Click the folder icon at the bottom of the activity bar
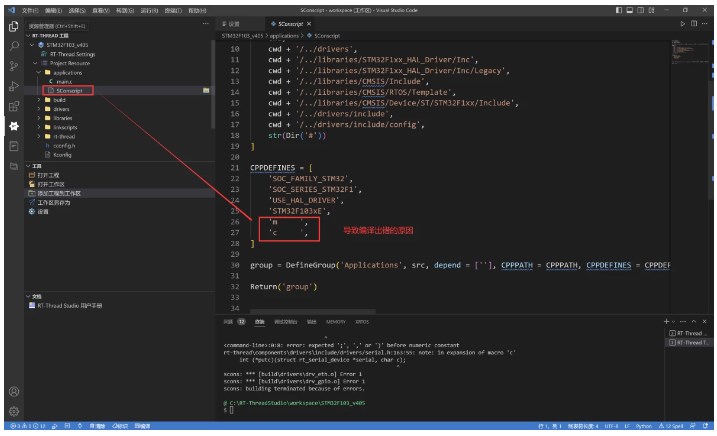This screenshot has height=436, width=717. (14, 166)
